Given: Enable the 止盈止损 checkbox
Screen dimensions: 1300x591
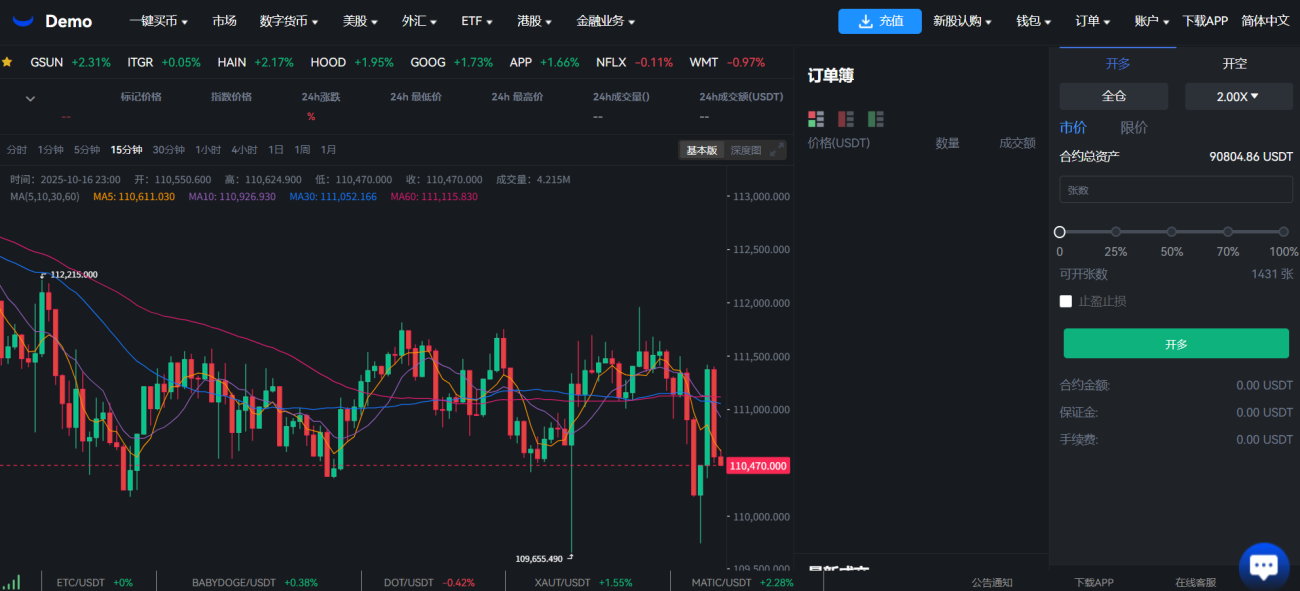Looking at the screenshot, I should tap(1066, 301).
